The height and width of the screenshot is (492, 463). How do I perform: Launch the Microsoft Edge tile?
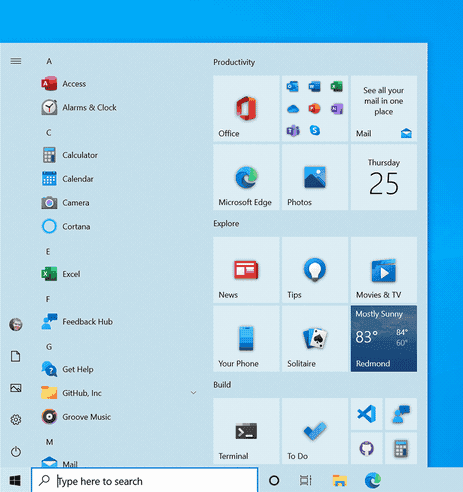(x=246, y=177)
